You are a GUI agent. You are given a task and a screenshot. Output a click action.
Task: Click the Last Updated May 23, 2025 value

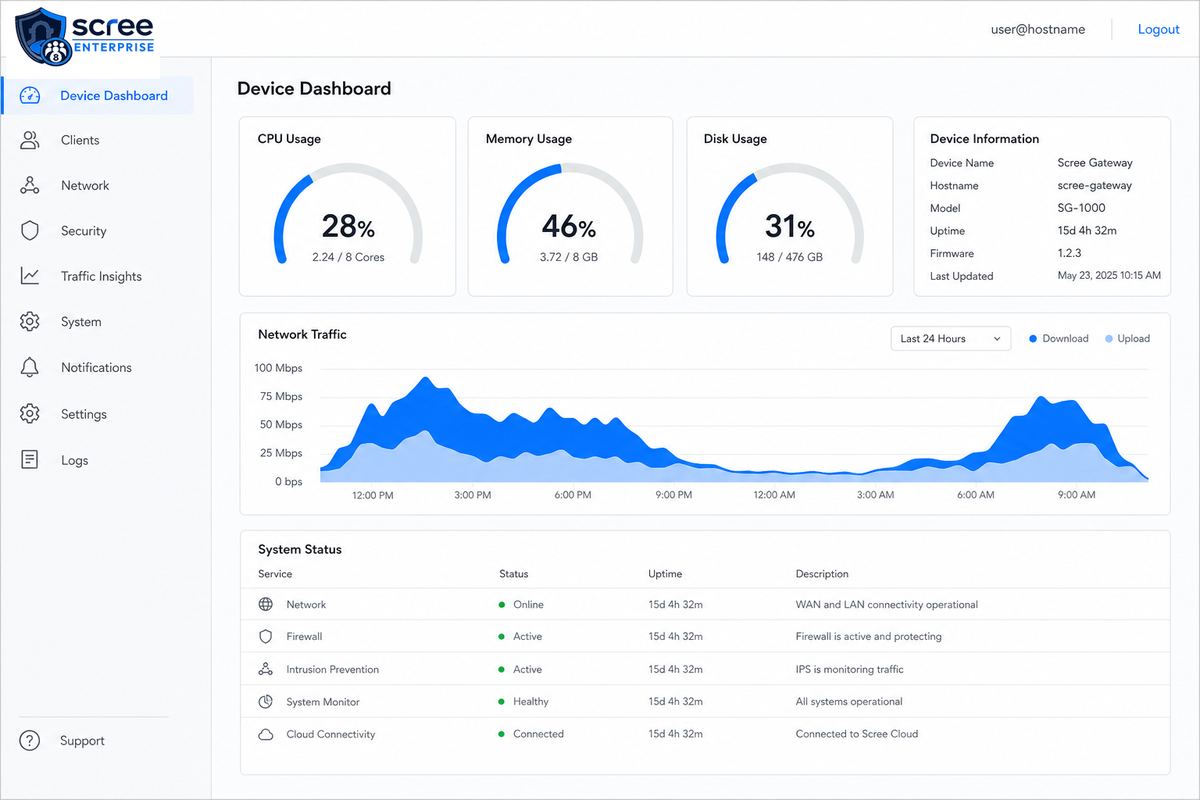(x=1109, y=276)
